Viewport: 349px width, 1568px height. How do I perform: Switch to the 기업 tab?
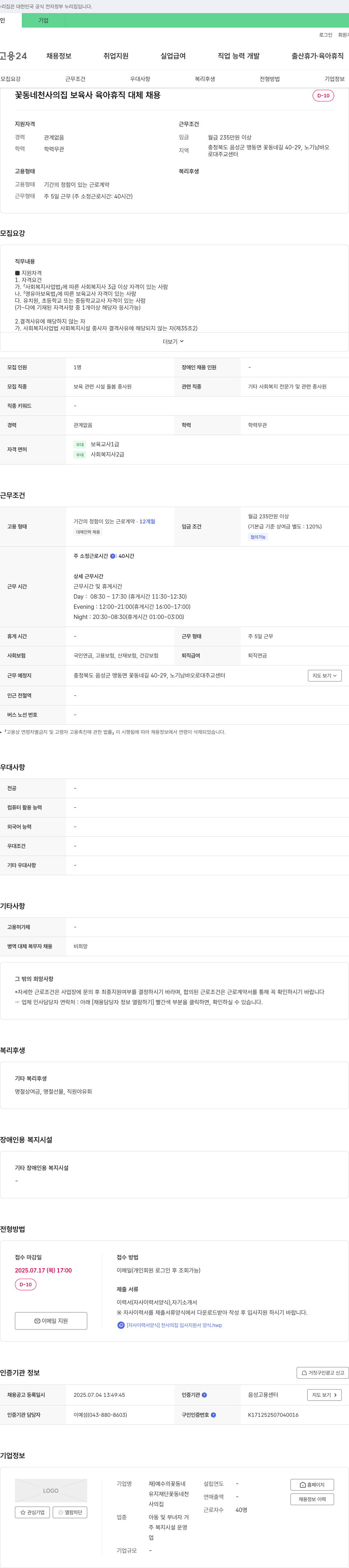coord(43,20)
